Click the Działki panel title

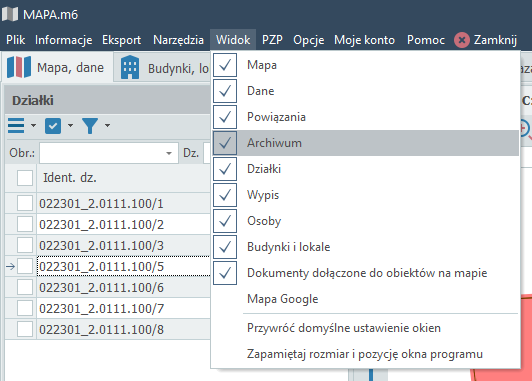(33, 100)
